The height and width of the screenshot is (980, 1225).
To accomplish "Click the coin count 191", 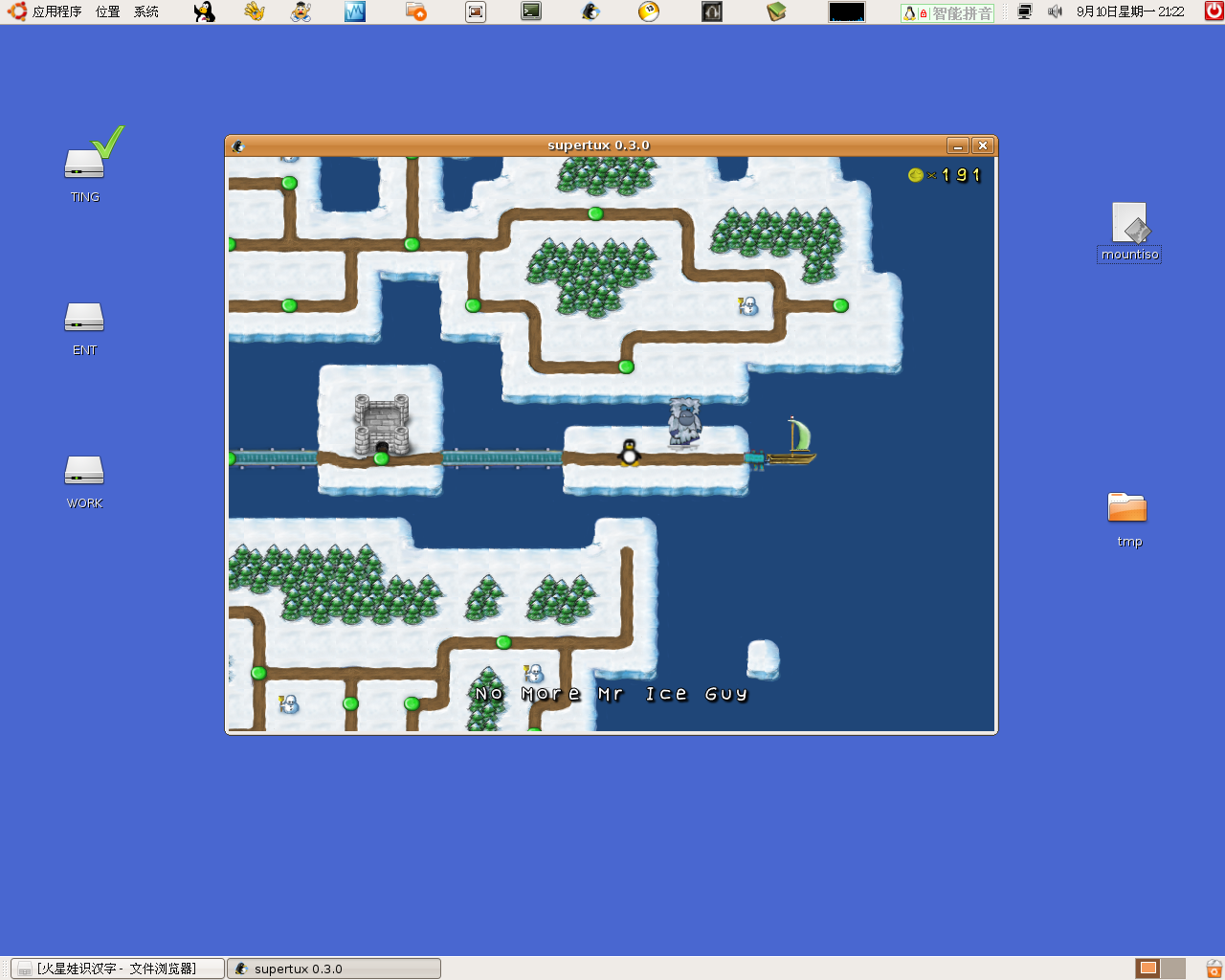I will [962, 175].
